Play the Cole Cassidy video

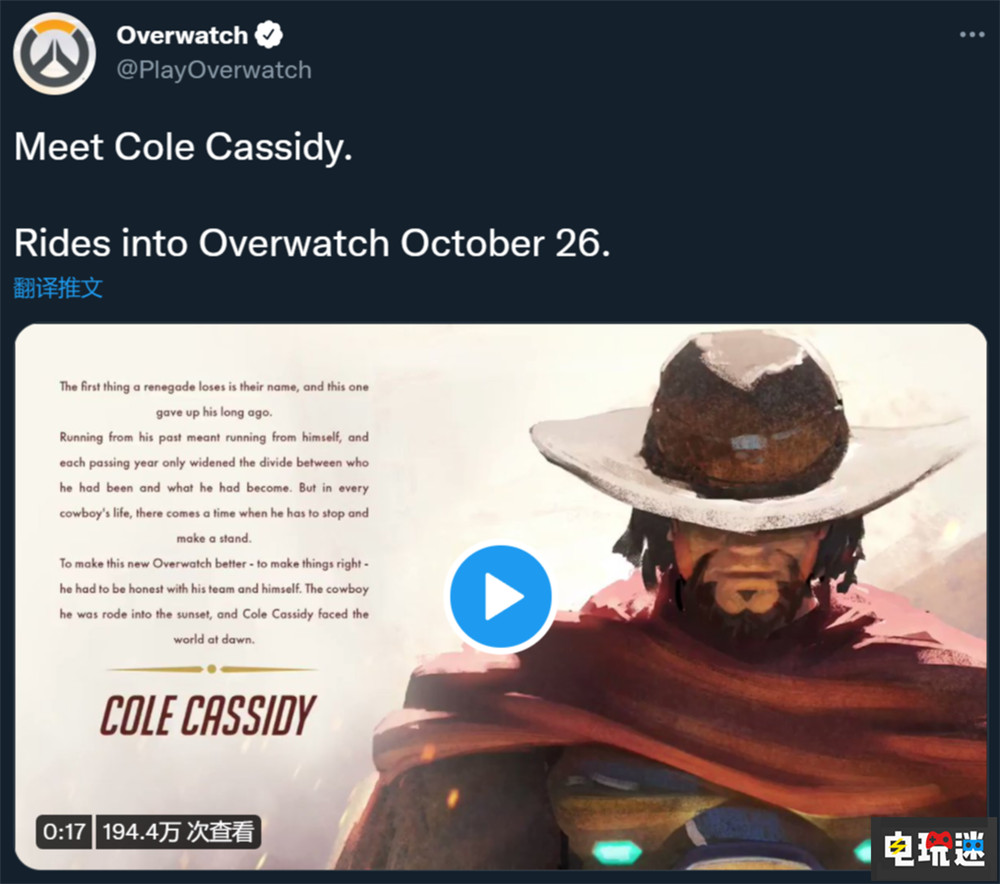coord(501,596)
